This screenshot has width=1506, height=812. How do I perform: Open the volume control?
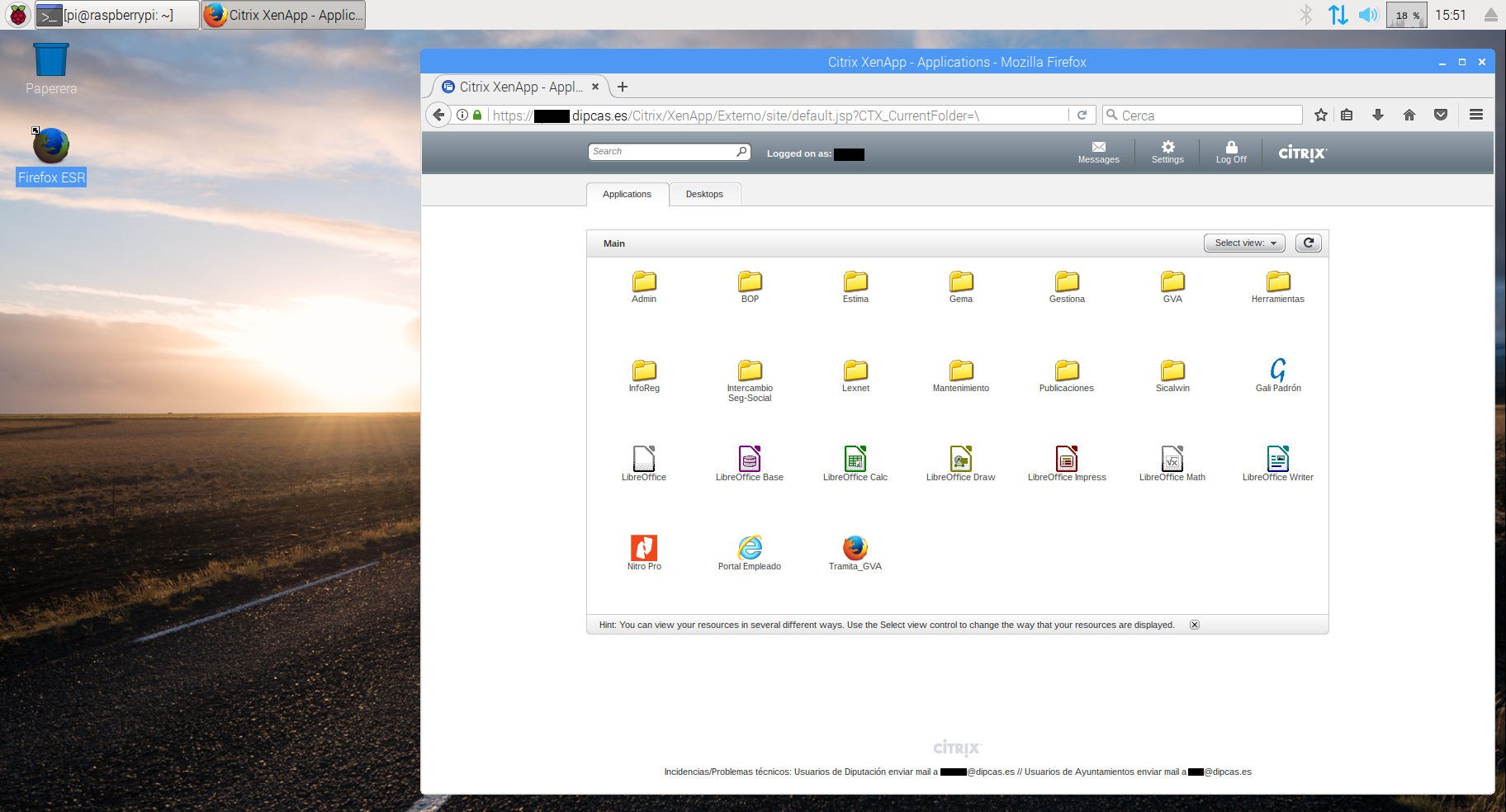[1368, 15]
